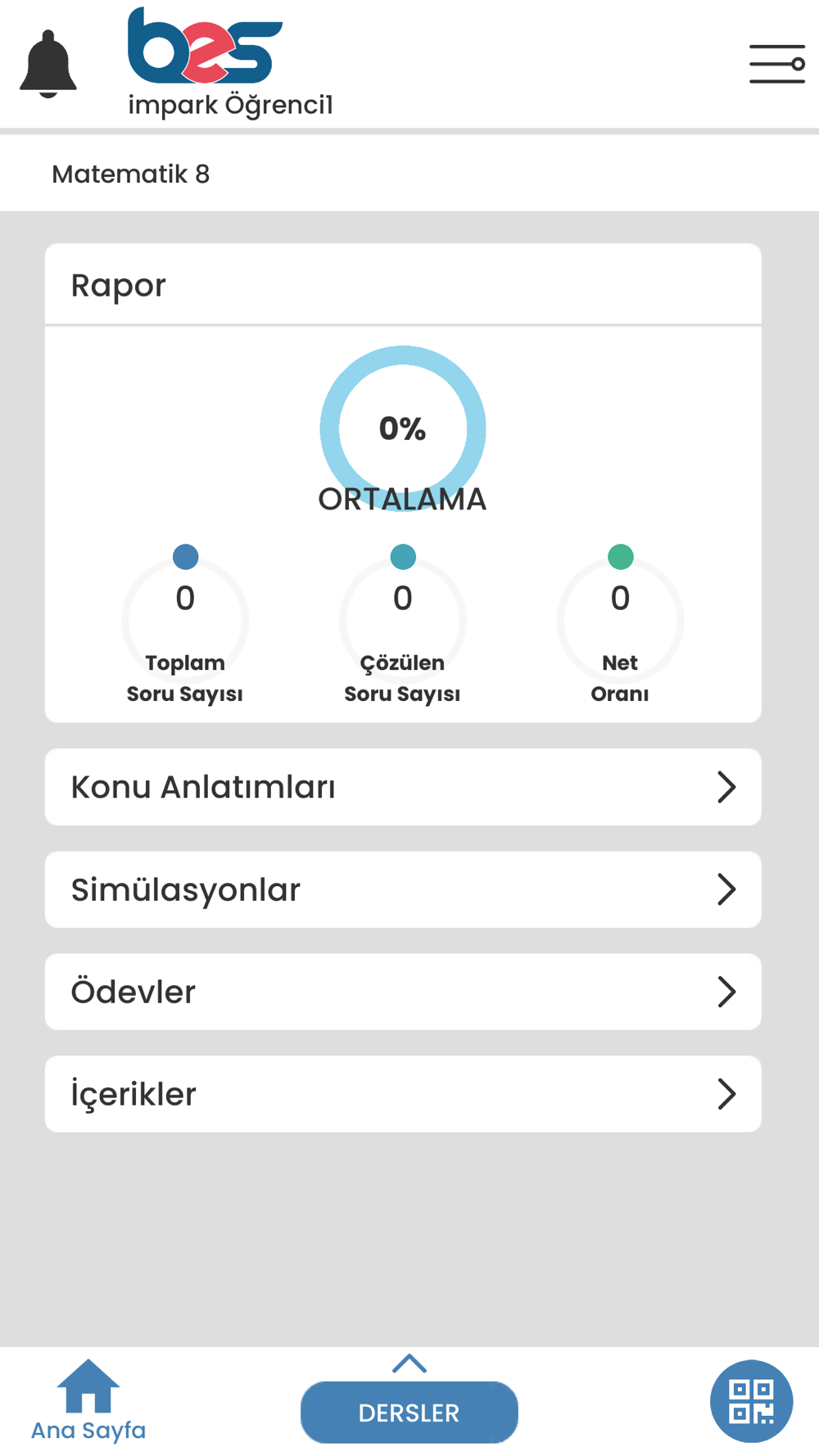Image resolution: width=819 pixels, height=1456 pixels.
Task: Tap the up arrow above DERSLER
Action: 409,1363
